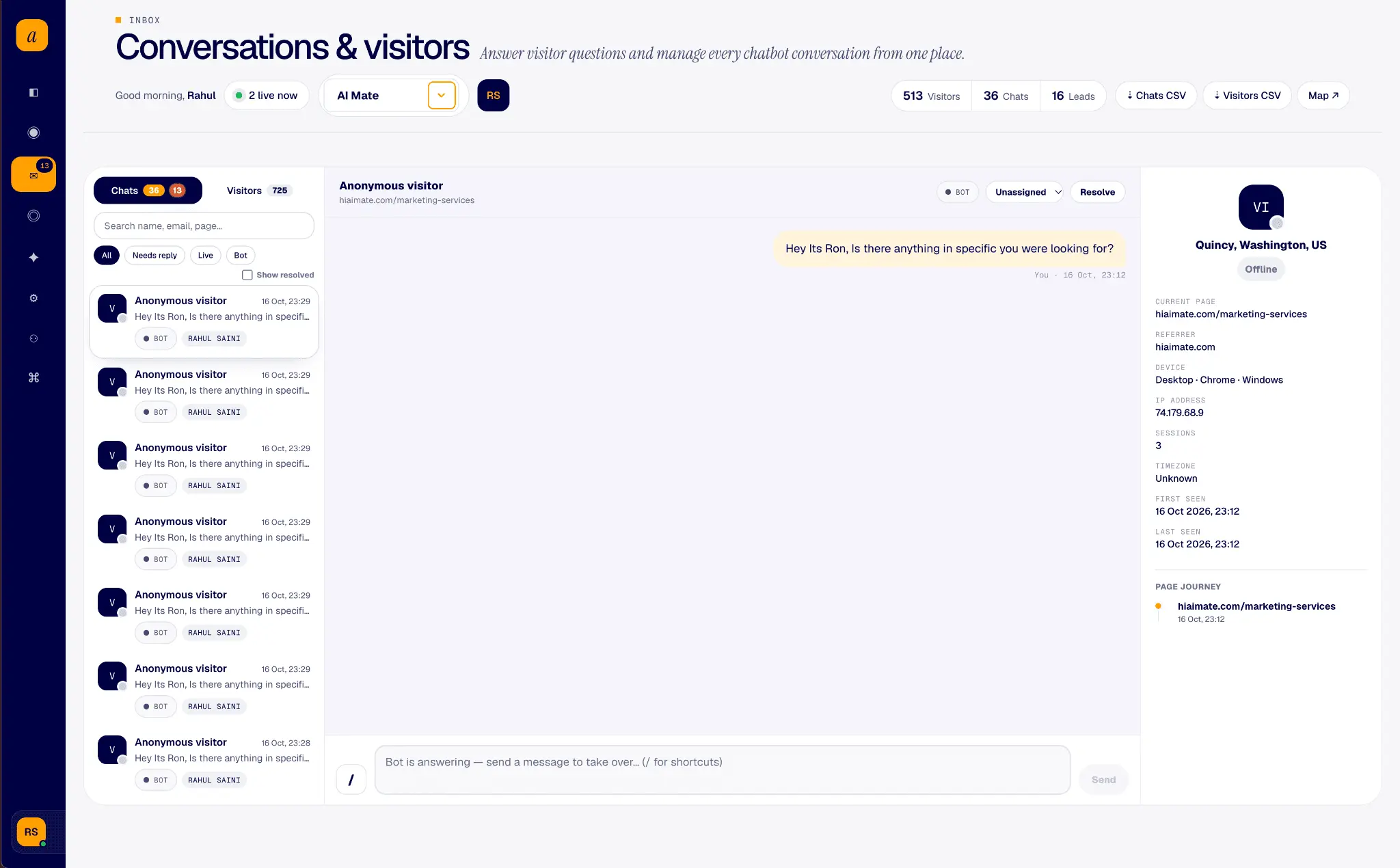Screen dimensions: 1400x868
Task: Click the filled circle sidebar icon
Action: (x=33, y=133)
